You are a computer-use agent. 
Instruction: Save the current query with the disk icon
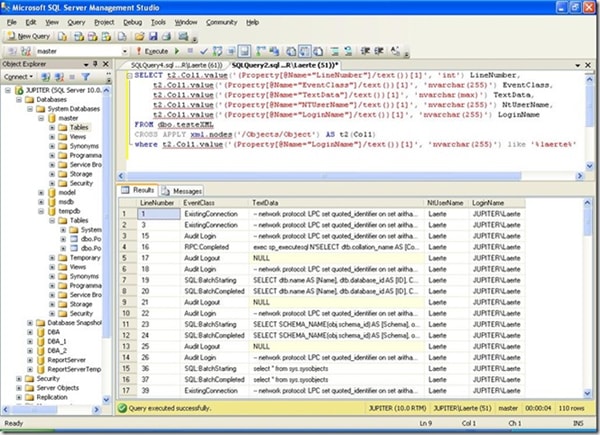click(153, 36)
